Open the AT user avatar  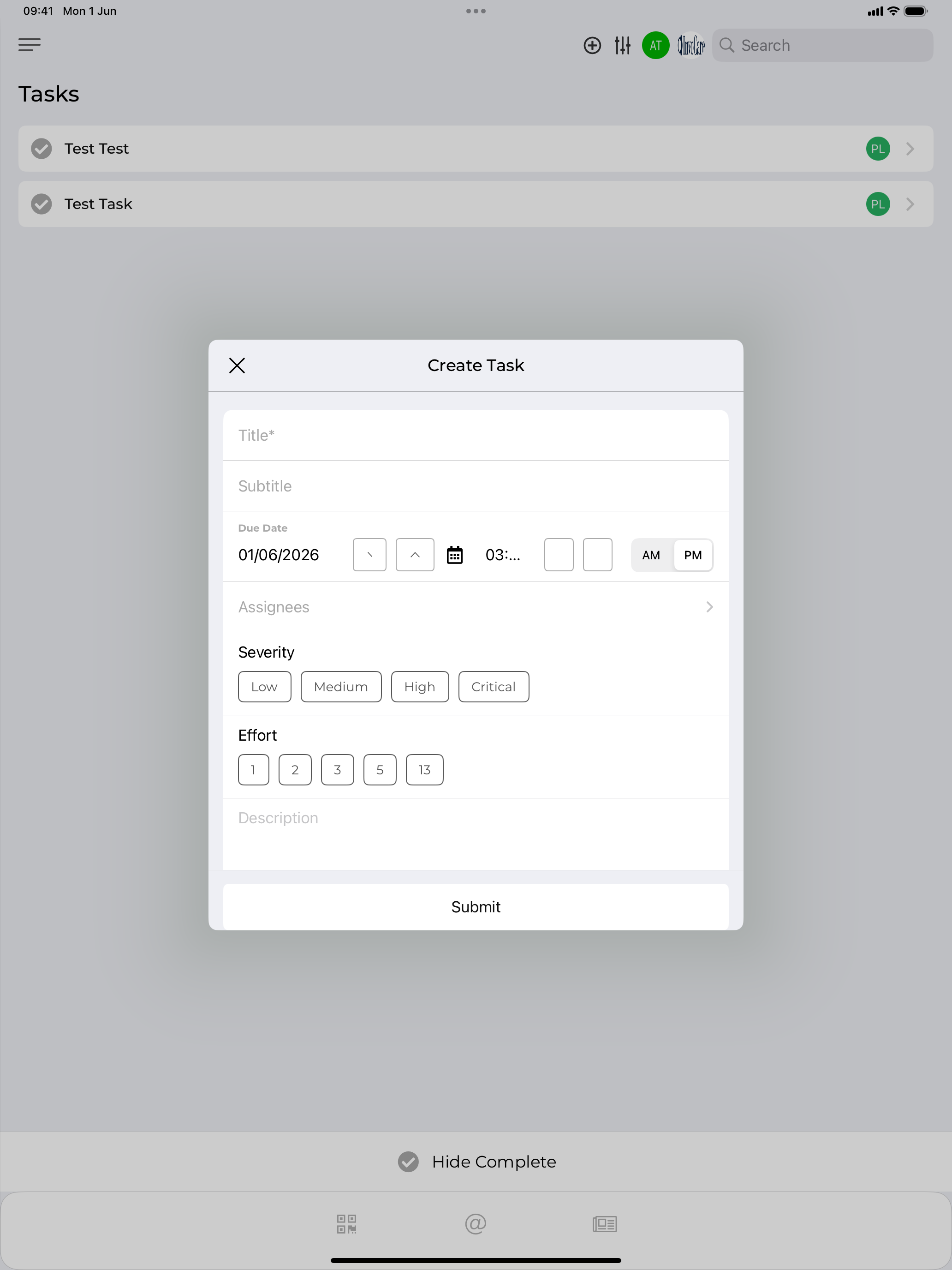click(655, 45)
